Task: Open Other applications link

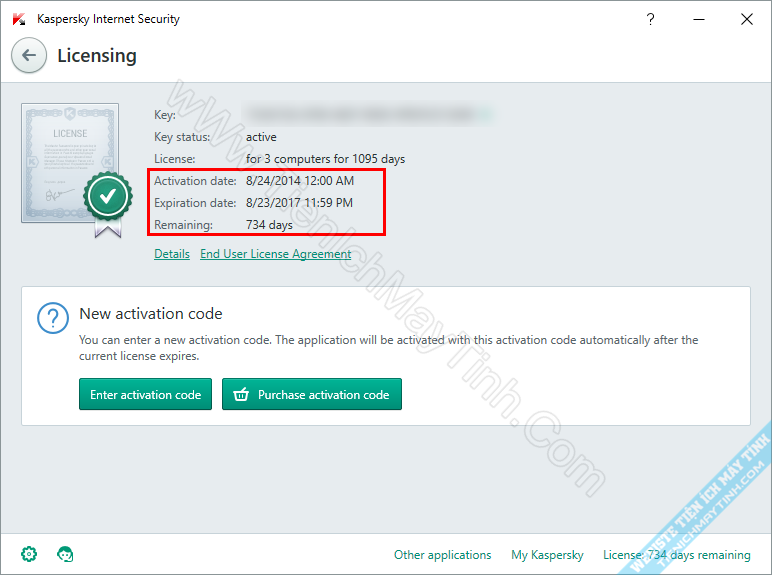Action: pos(443,555)
